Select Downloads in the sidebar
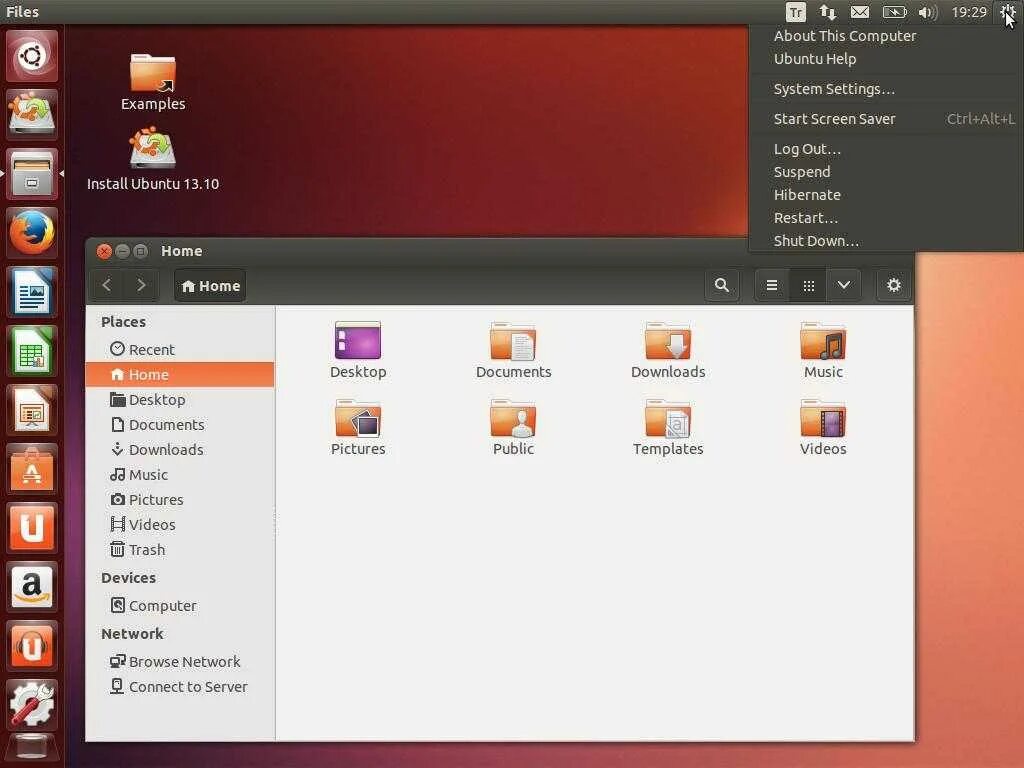Viewport: 1024px width, 768px height. coord(180,449)
